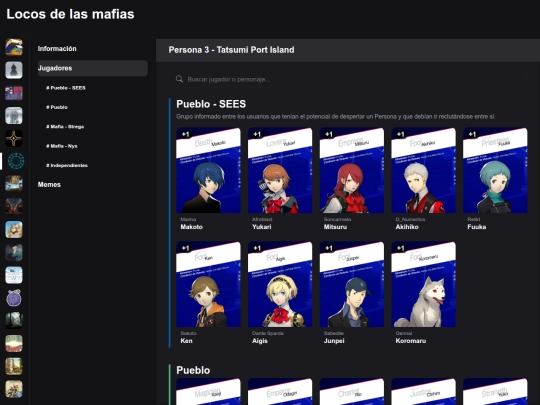Open the red-and-purple pixel art game icon
The width and height of the screenshot is (540, 405).
[x=14, y=93]
